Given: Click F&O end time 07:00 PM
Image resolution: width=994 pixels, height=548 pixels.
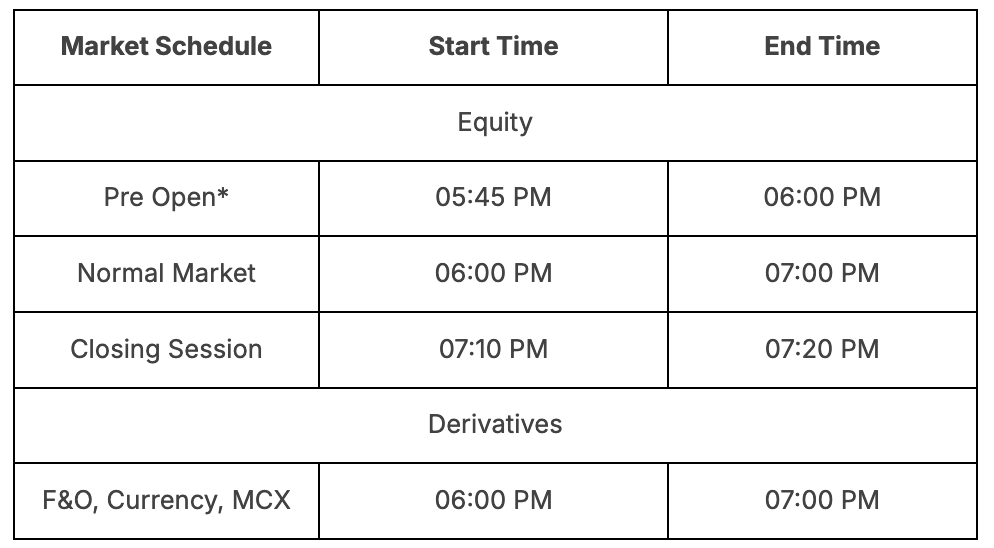Looking at the screenshot, I should pyautogui.click(x=822, y=500).
